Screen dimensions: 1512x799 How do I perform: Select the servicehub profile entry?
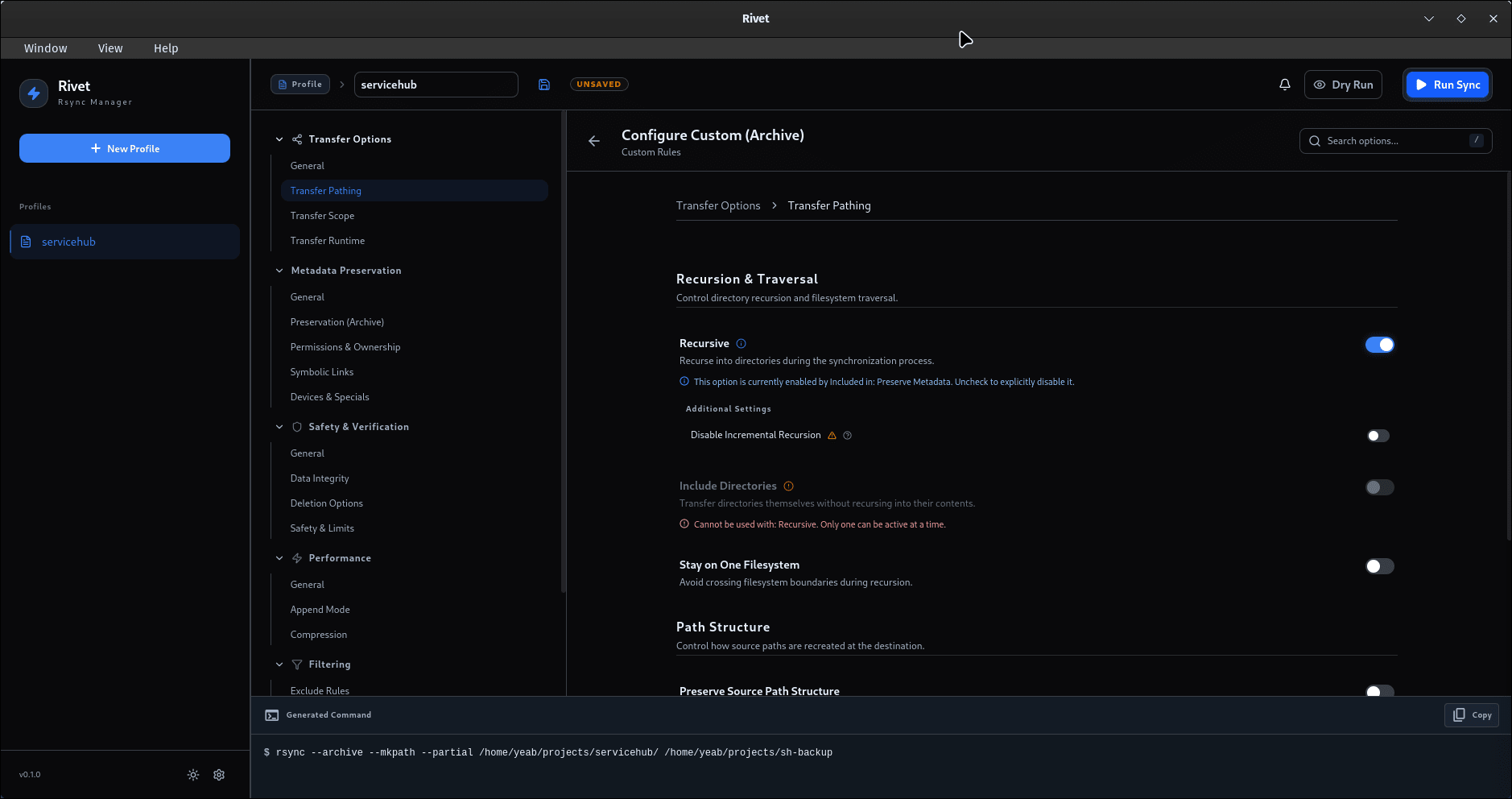click(x=125, y=242)
